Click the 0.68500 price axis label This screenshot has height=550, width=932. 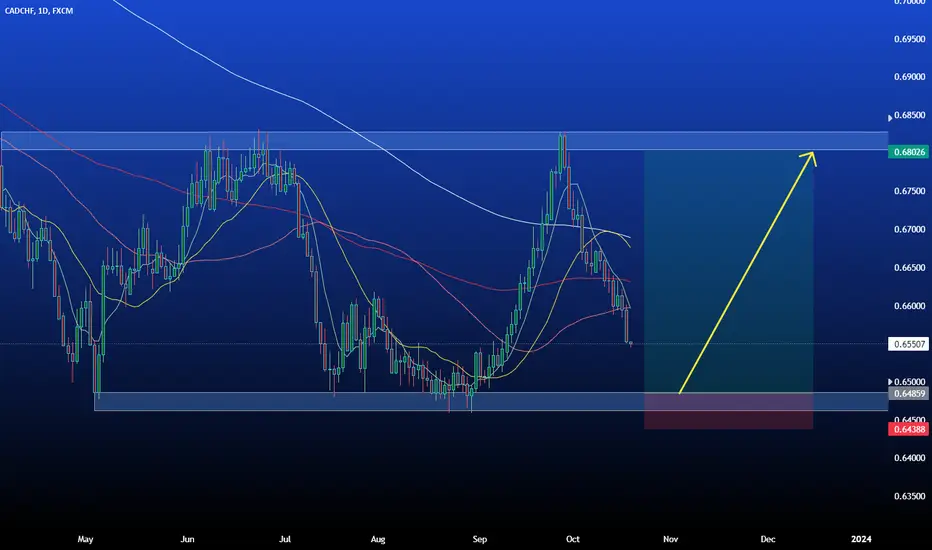(x=909, y=115)
